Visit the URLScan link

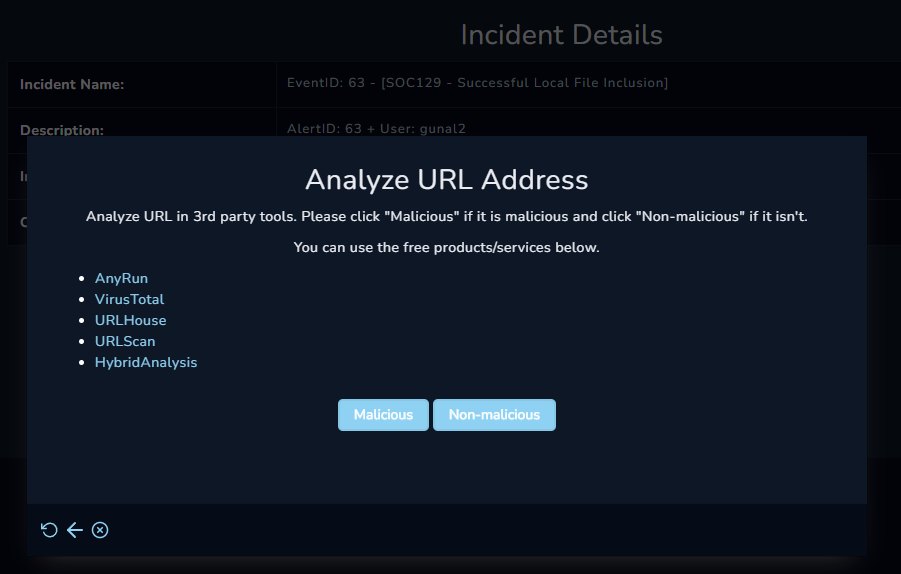click(125, 341)
